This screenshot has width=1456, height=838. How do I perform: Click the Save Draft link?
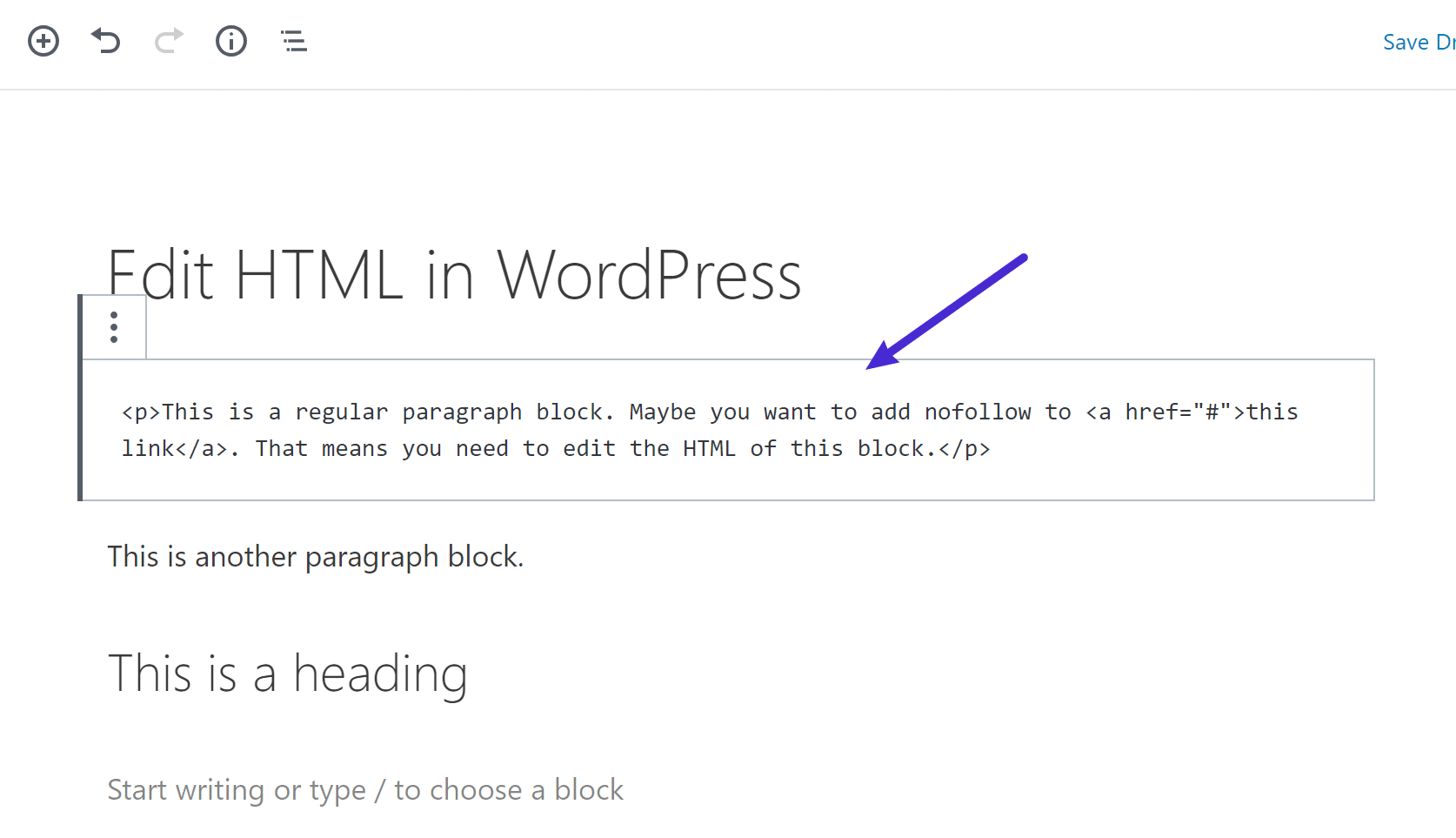click(1417, 42)
